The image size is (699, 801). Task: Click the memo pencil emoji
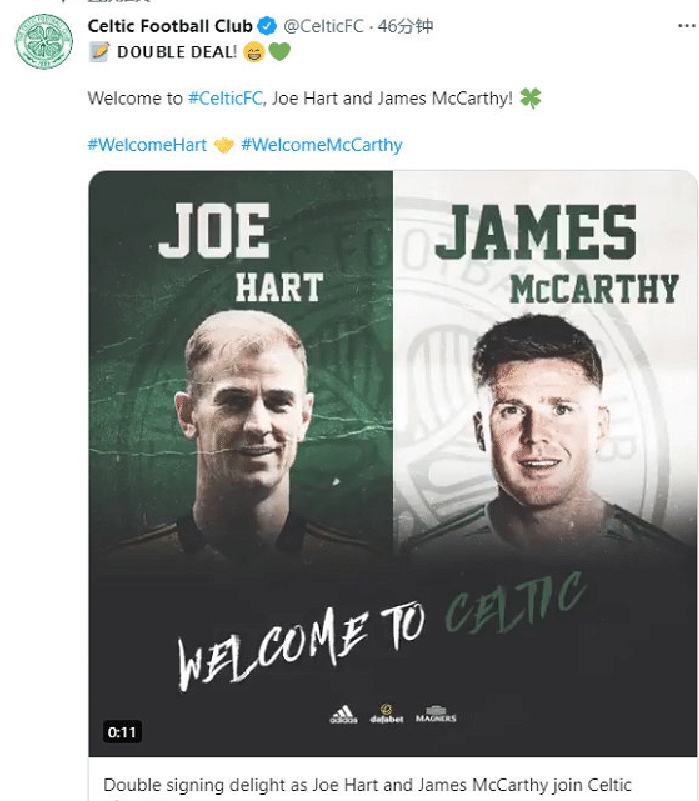(100, 52)
